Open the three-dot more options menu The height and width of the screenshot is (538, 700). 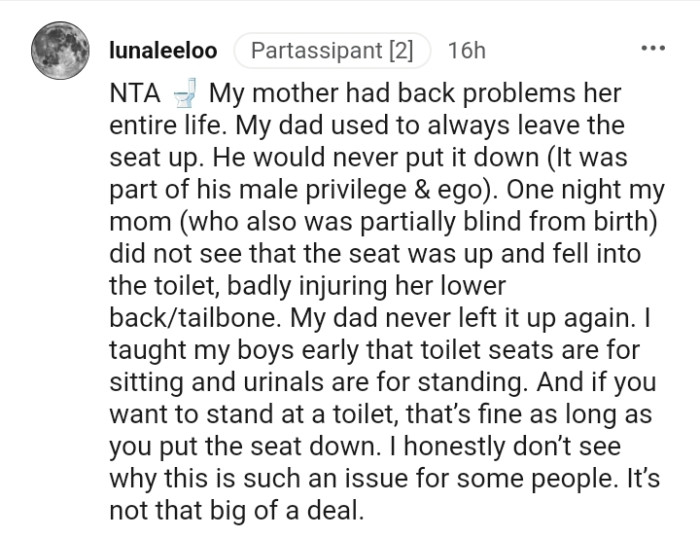652,49
